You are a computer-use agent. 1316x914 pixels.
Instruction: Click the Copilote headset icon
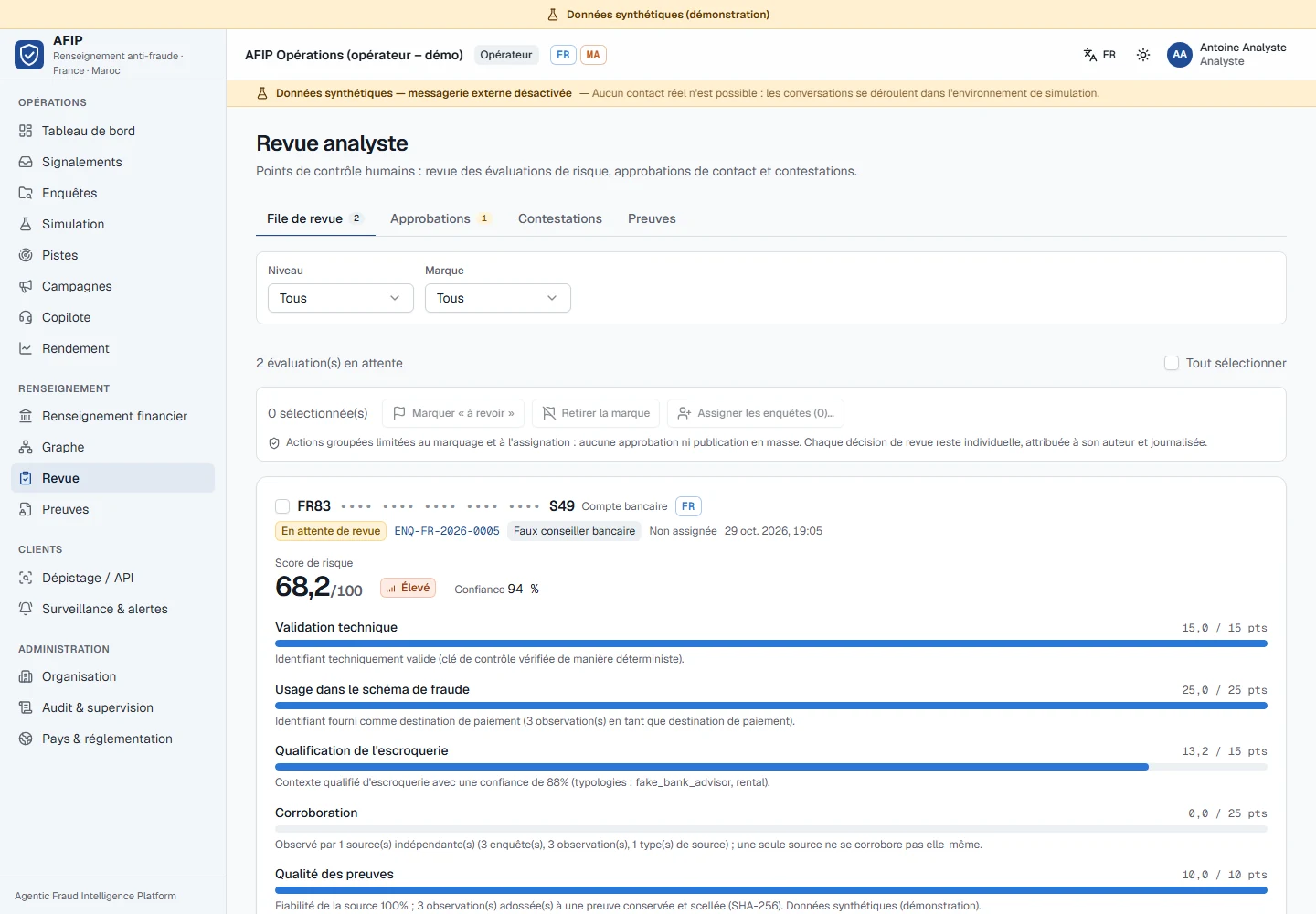coord(26,317)
